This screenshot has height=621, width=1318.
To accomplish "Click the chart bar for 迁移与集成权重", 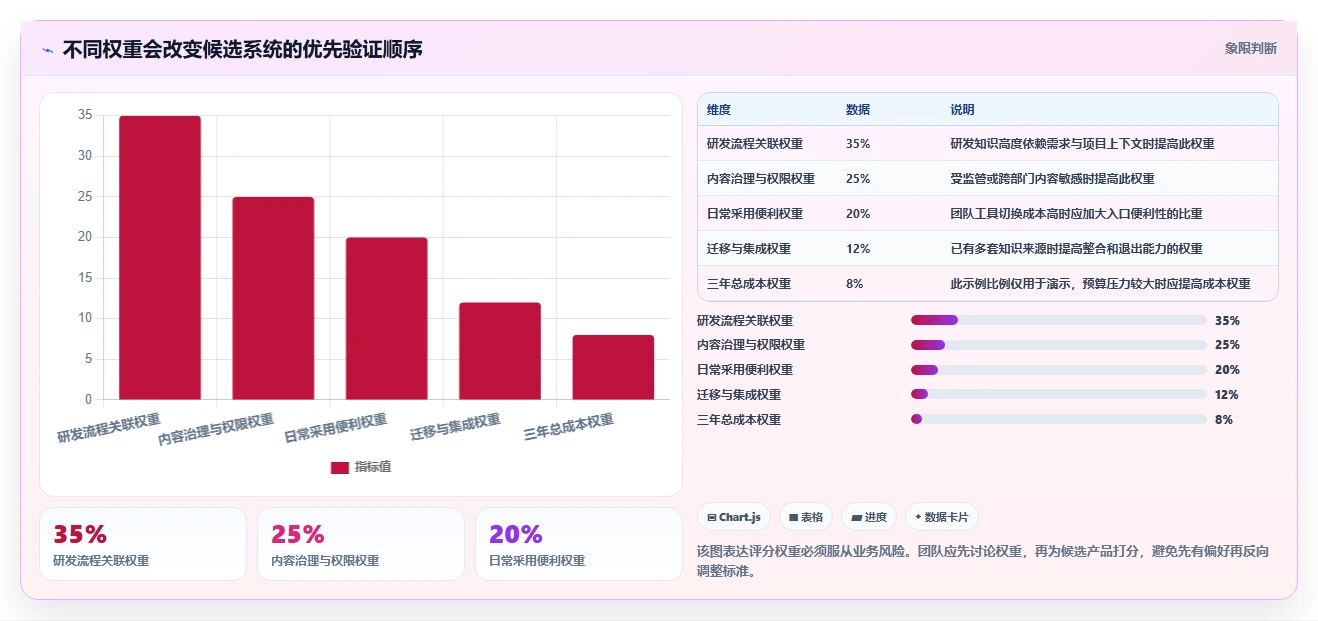I will pos(500,351).
